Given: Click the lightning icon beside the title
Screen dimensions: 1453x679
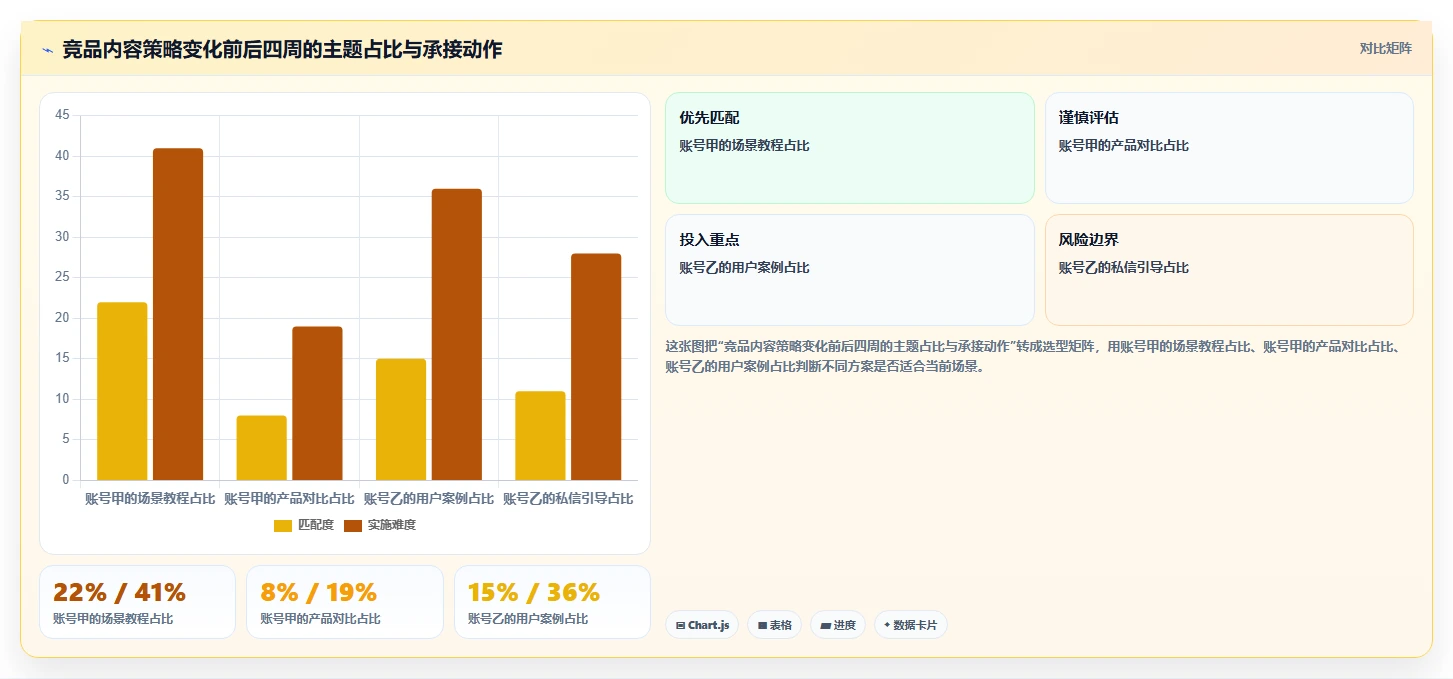Looking at the screenshot, I should [47, 50].
